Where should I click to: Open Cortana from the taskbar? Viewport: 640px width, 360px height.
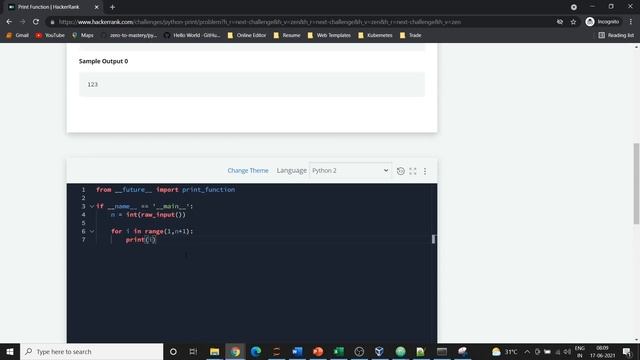[x=173, y=351]
